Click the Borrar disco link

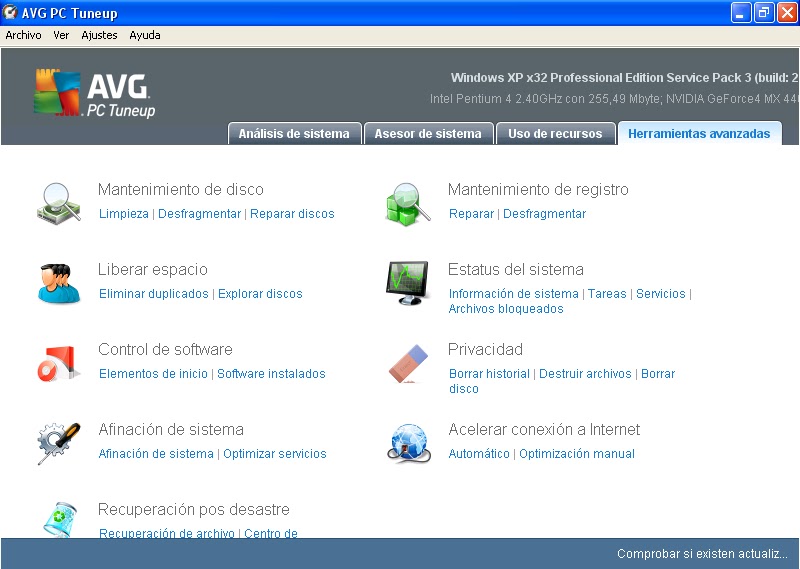(x=658, y=374)
